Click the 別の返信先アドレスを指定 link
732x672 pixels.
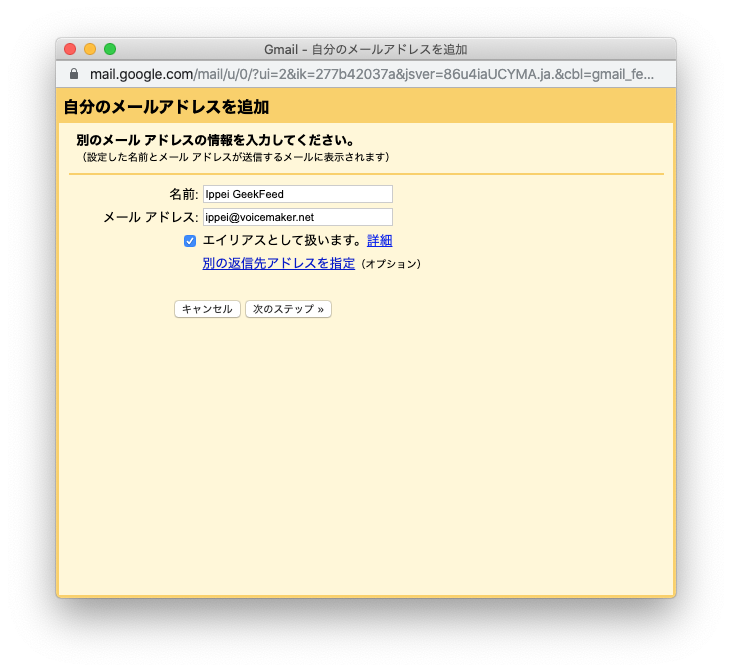[x=279, y=263]
